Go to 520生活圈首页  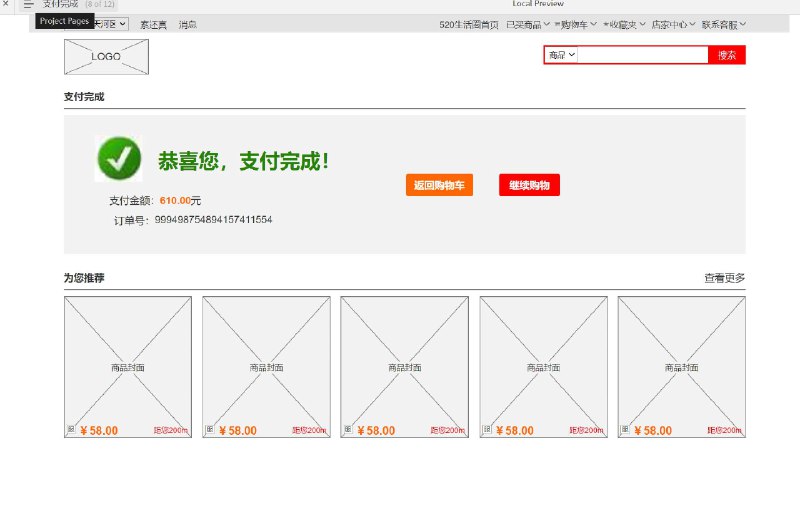click(x=468, y=24)
